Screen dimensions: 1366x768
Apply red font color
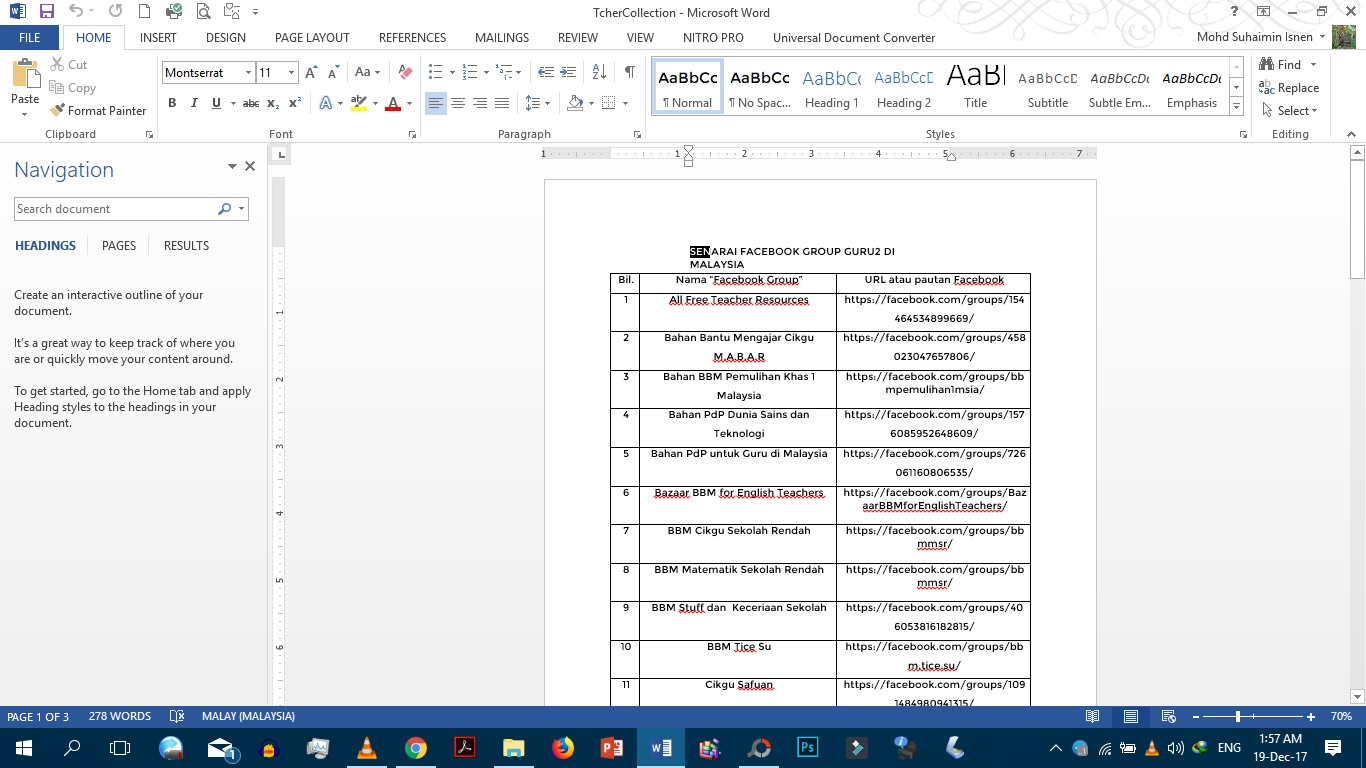tap(393, 103)
